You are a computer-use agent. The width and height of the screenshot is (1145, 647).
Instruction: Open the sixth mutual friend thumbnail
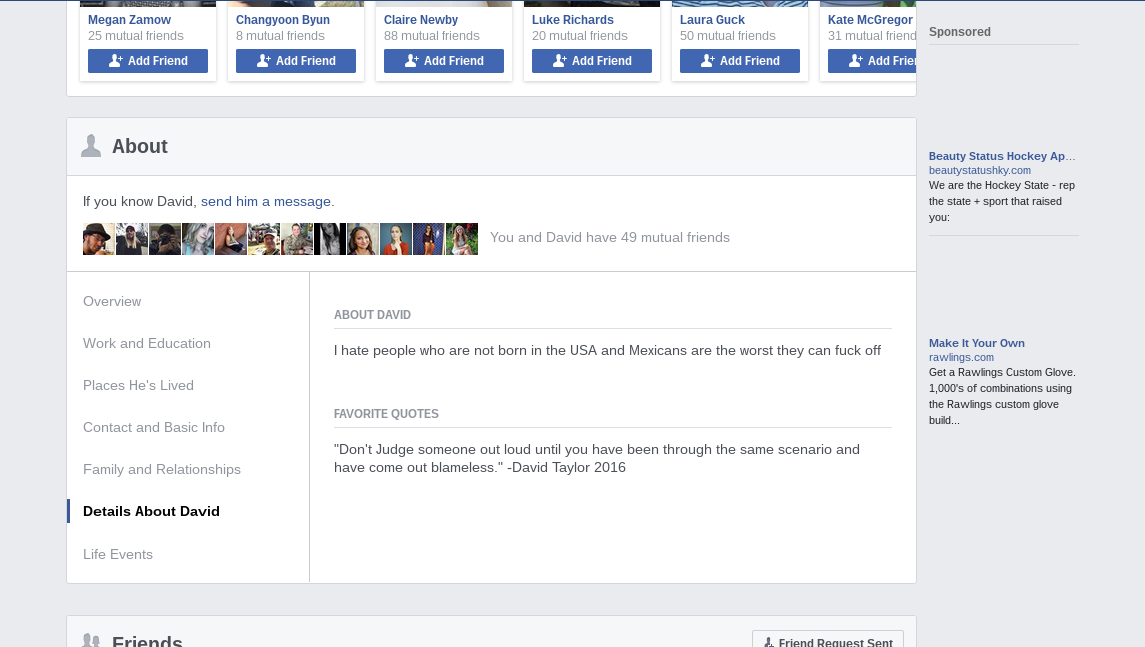[264, 239]
